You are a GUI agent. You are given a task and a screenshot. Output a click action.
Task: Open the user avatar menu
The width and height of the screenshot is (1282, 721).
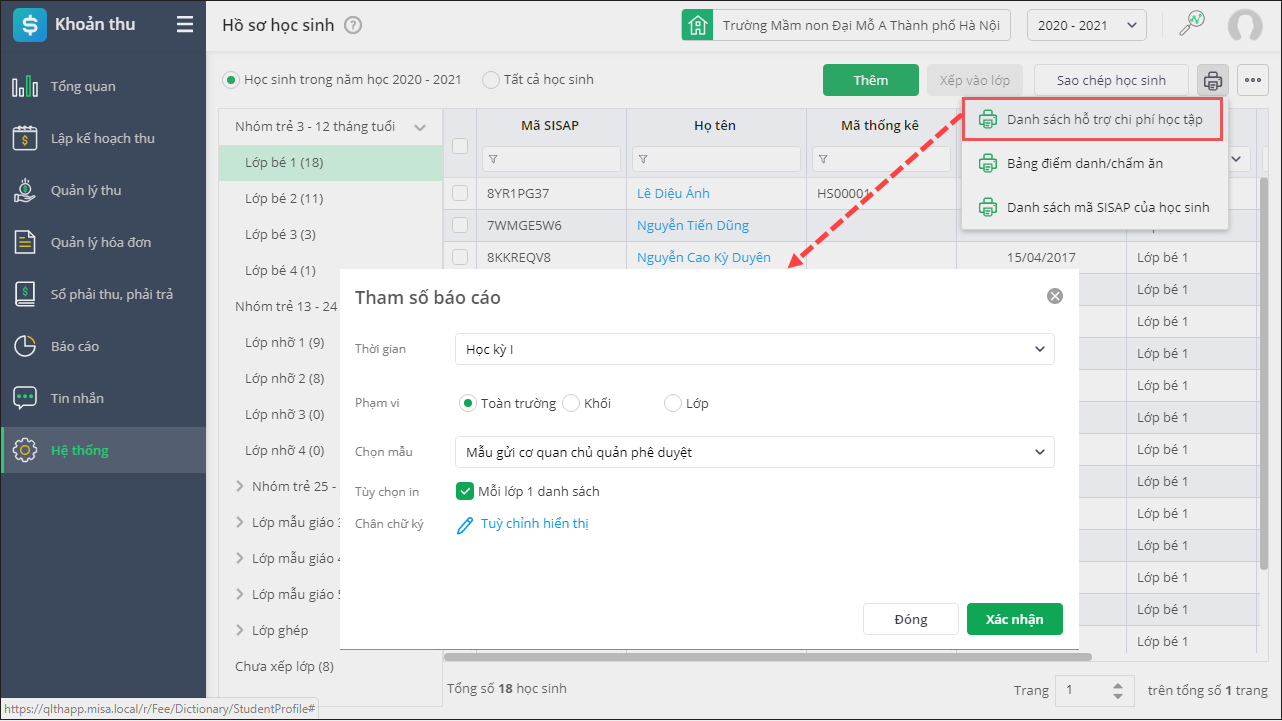tap(1245, 26)
